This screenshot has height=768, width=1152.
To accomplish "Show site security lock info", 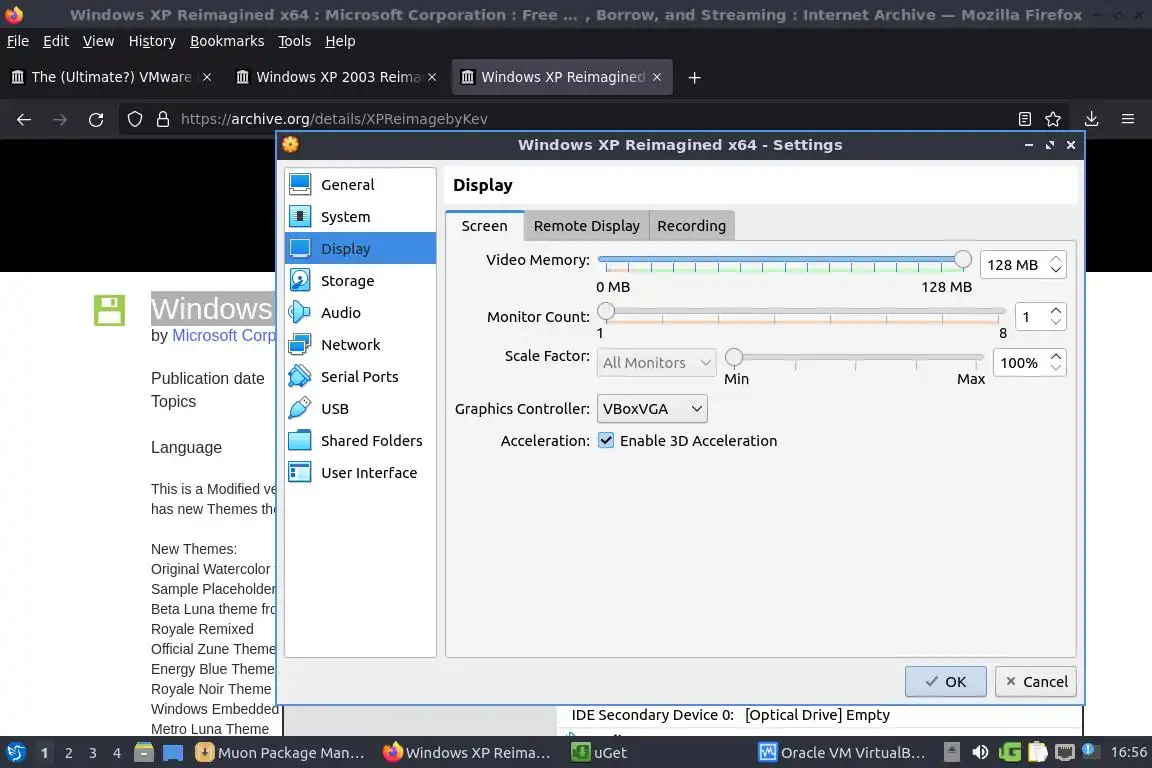I will pos(163,119).
